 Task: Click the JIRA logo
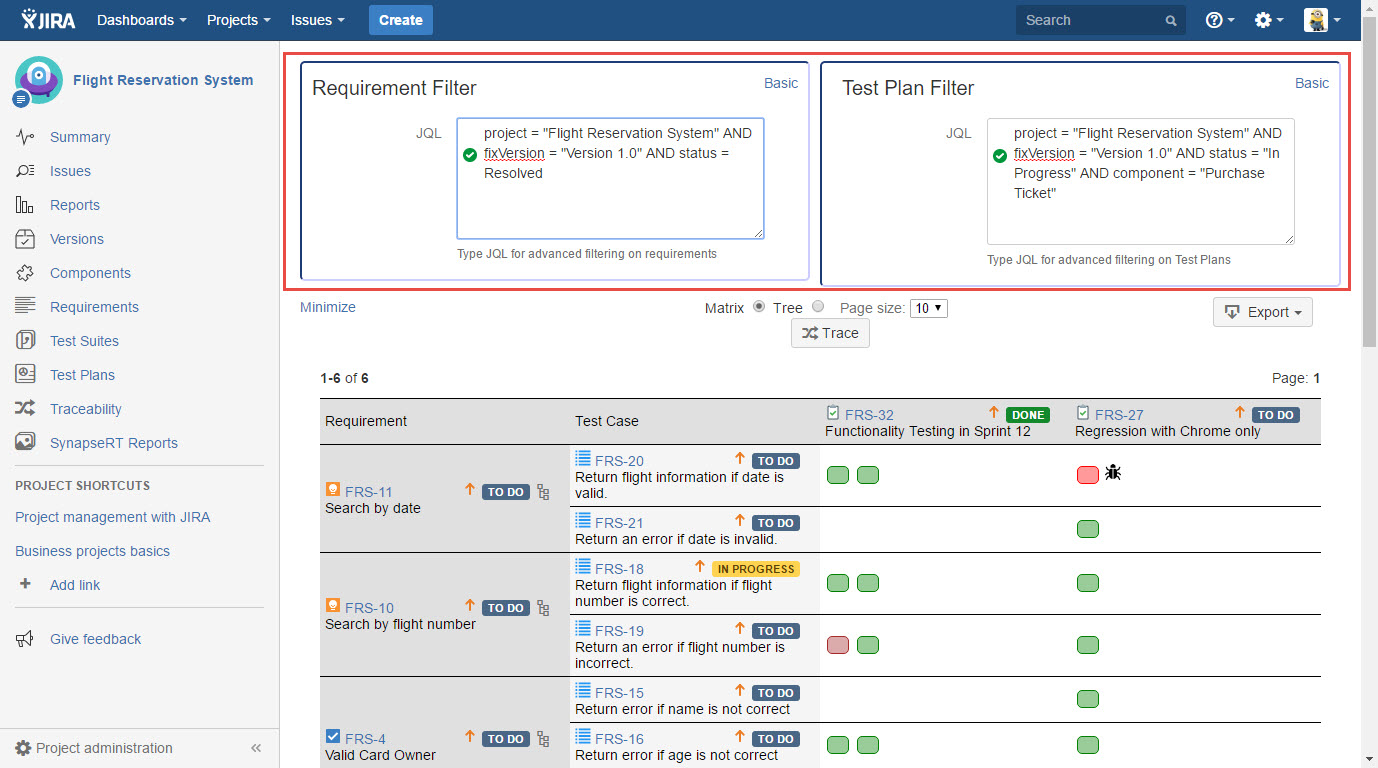click(48, 20)
